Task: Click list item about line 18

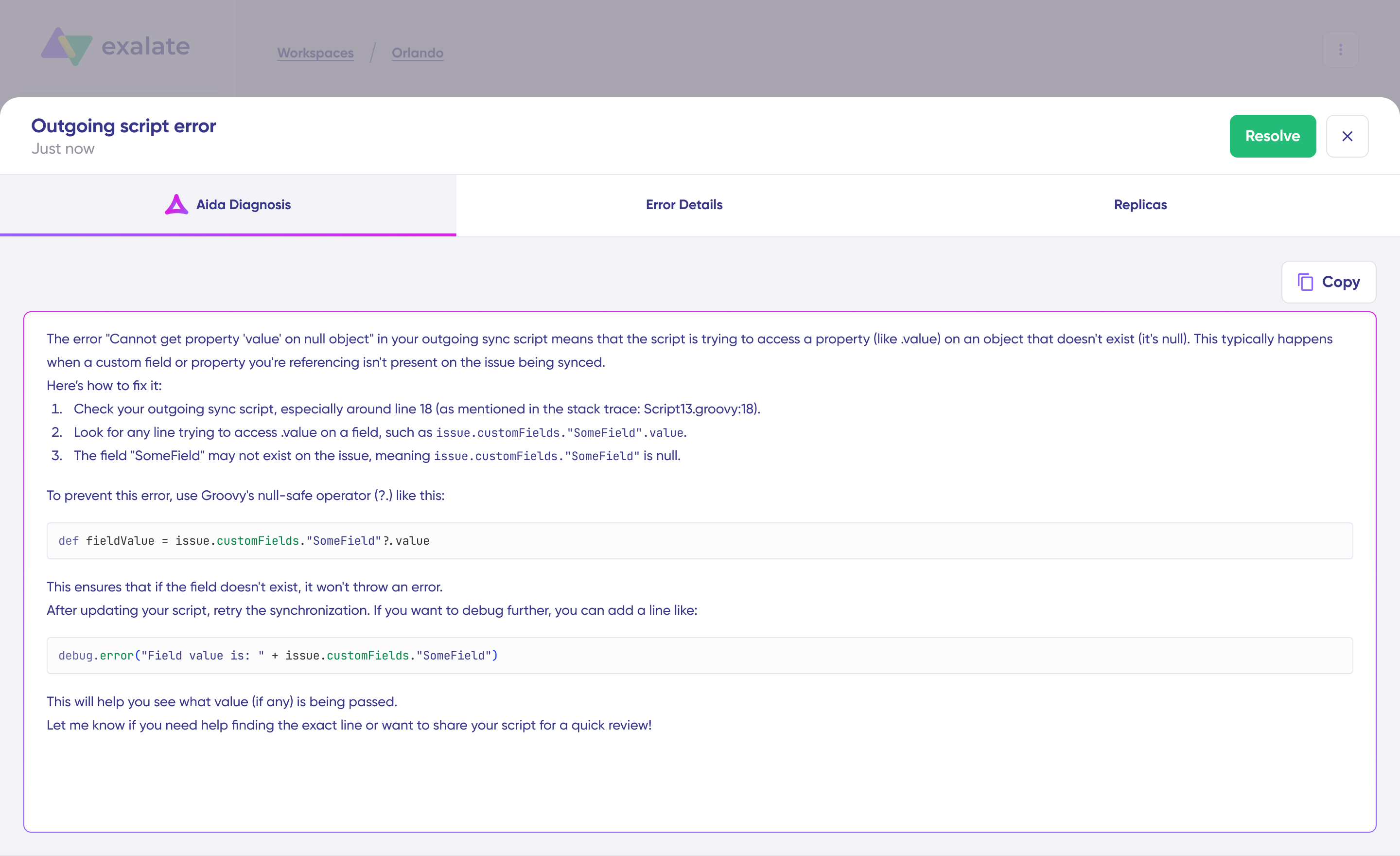Action: pyautogui.click(x=417, y=409)
